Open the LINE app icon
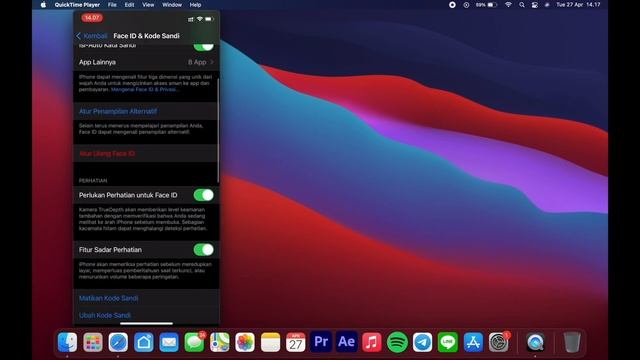This screenshot has width=640, height=360. tap(448, 342)
